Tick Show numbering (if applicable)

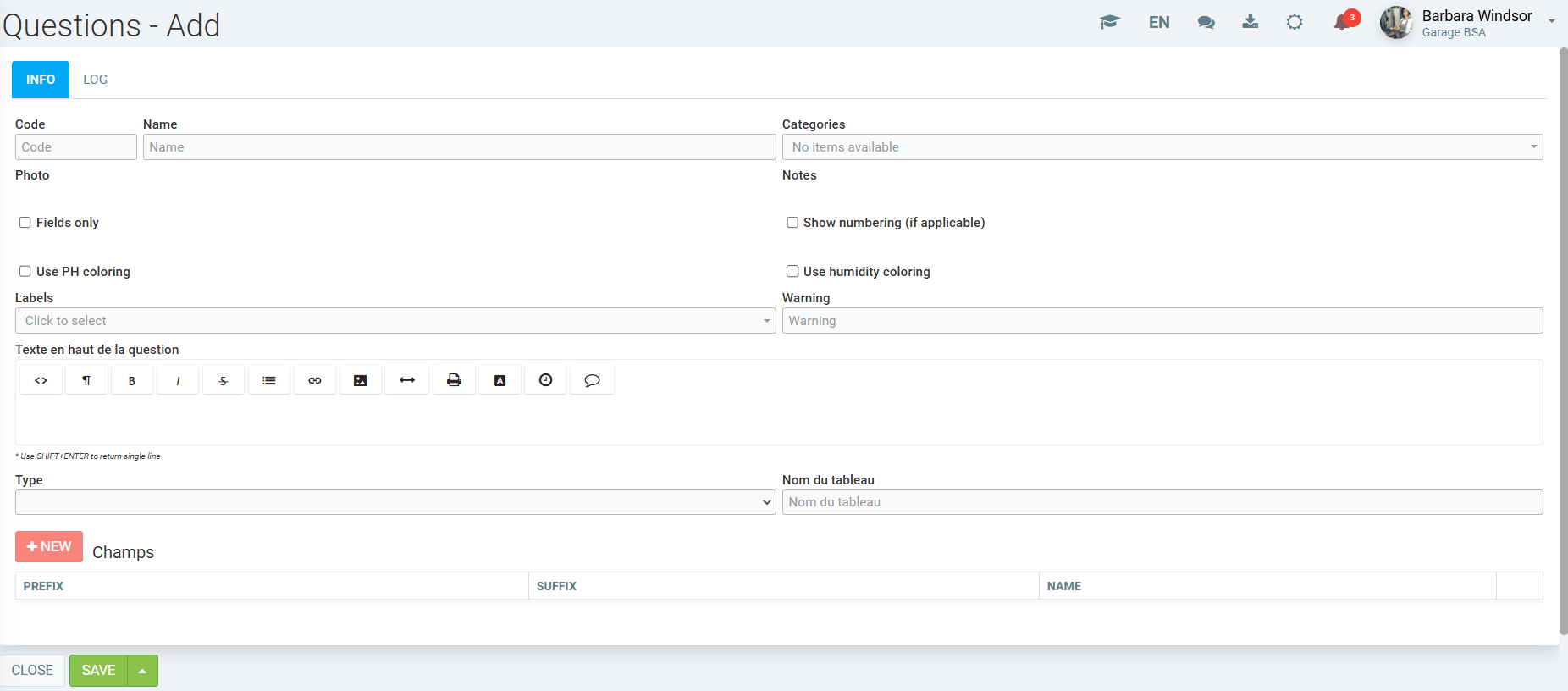pyautogui.click(x=792, y=223)
